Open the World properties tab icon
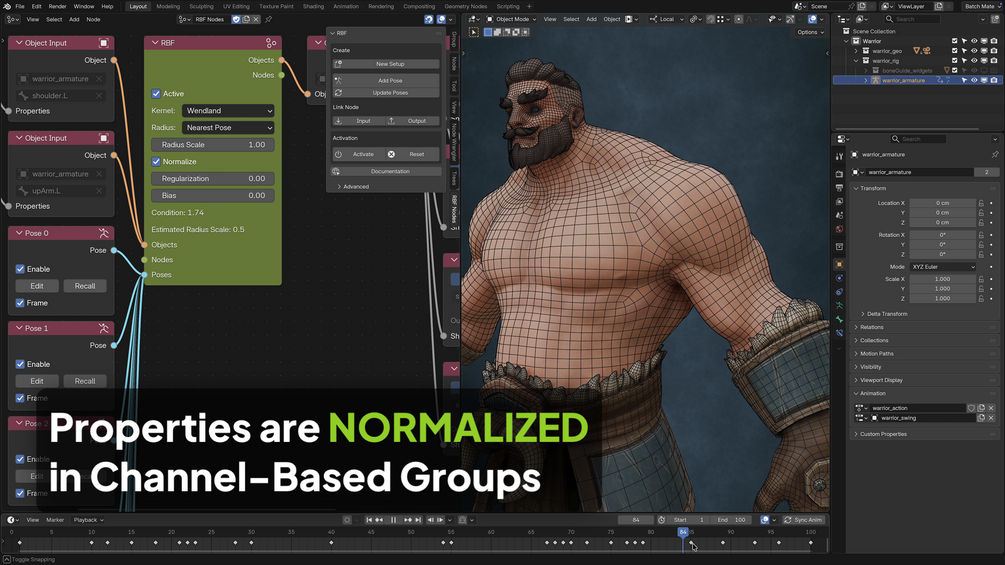 839,229
